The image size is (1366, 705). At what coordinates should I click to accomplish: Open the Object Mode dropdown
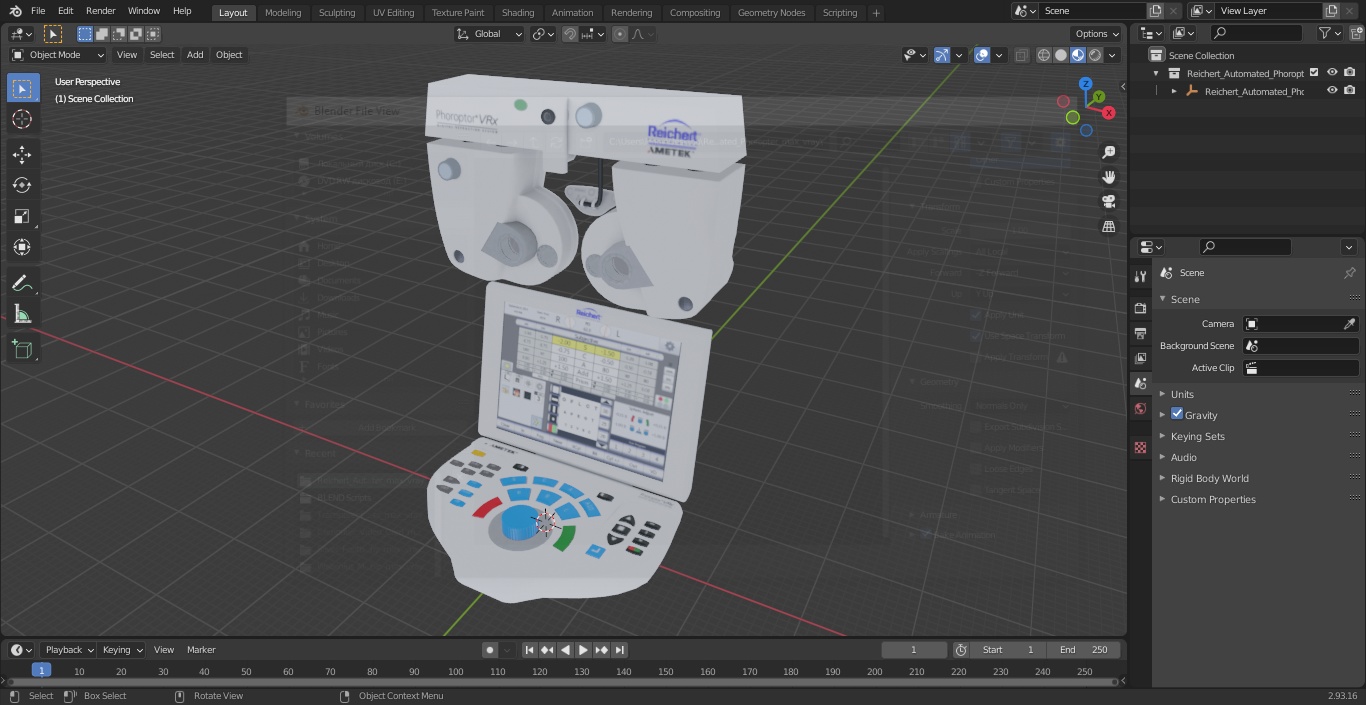pyautogui.click(x=58, y=55)
